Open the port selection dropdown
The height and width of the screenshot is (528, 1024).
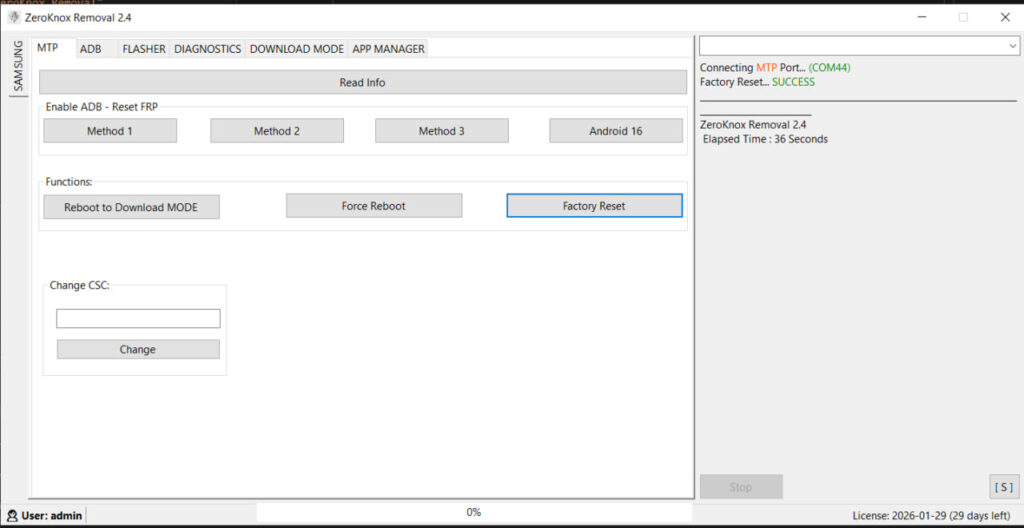tap(1013, 46)
